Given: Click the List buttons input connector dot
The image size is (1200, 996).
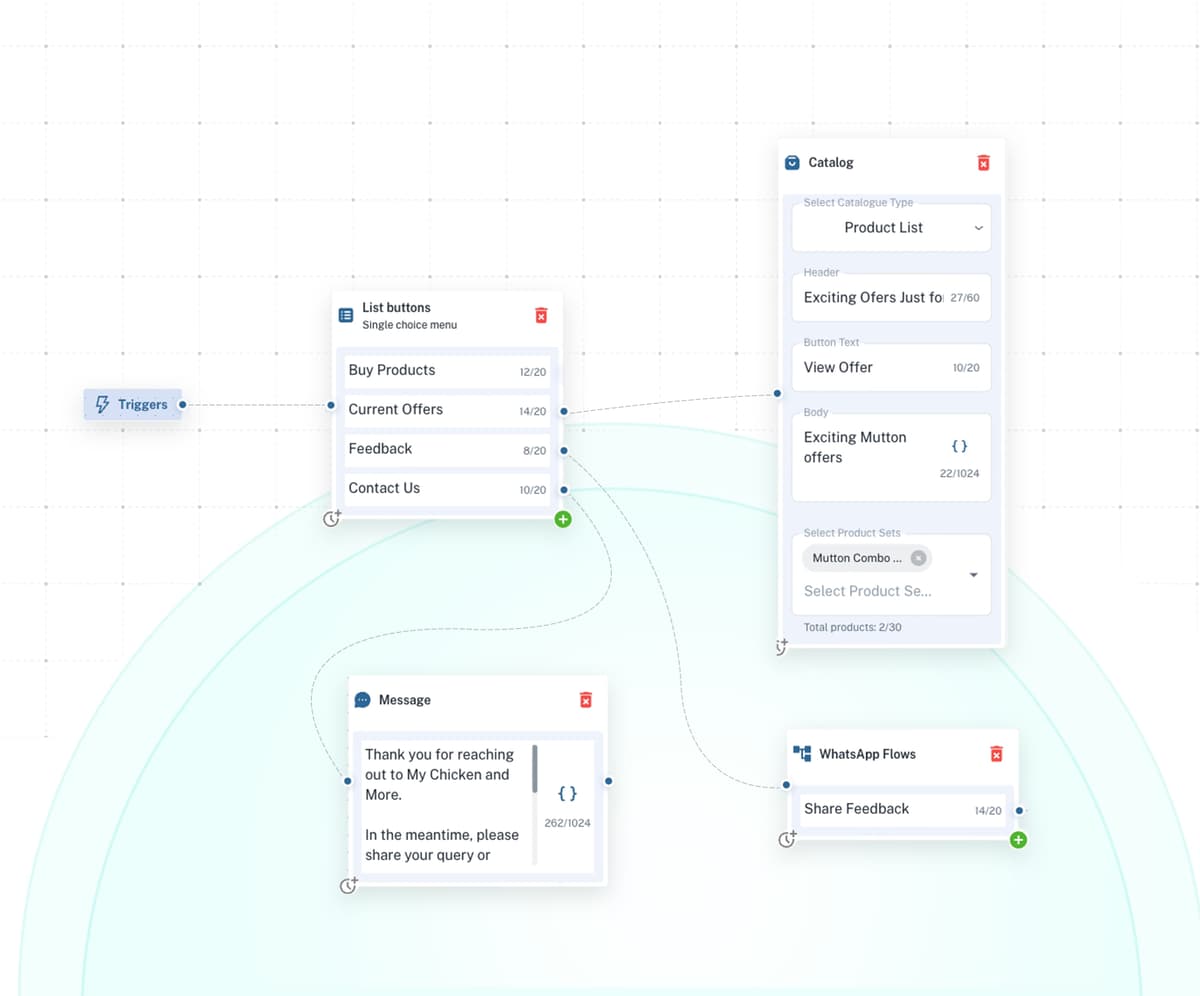Looking at the screenshot, I should 331,405.
